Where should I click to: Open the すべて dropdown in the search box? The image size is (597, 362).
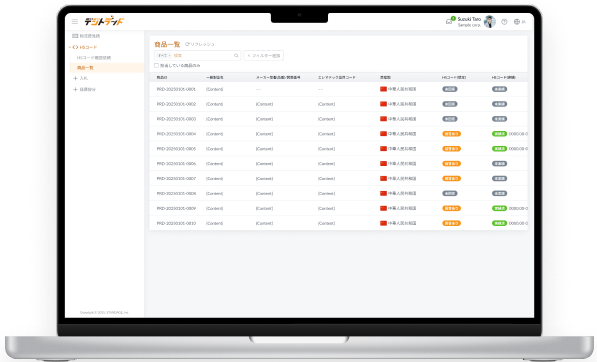coord(164,56)
